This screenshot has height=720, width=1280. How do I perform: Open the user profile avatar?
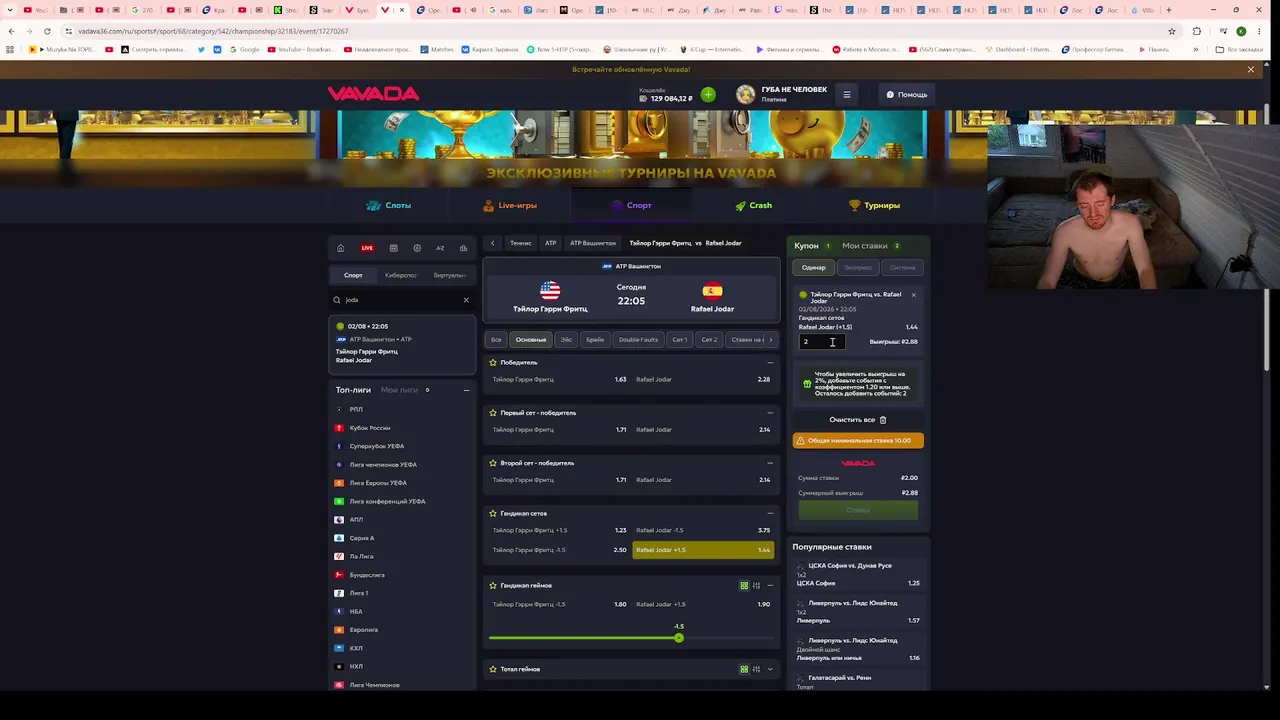click(745, 95)
